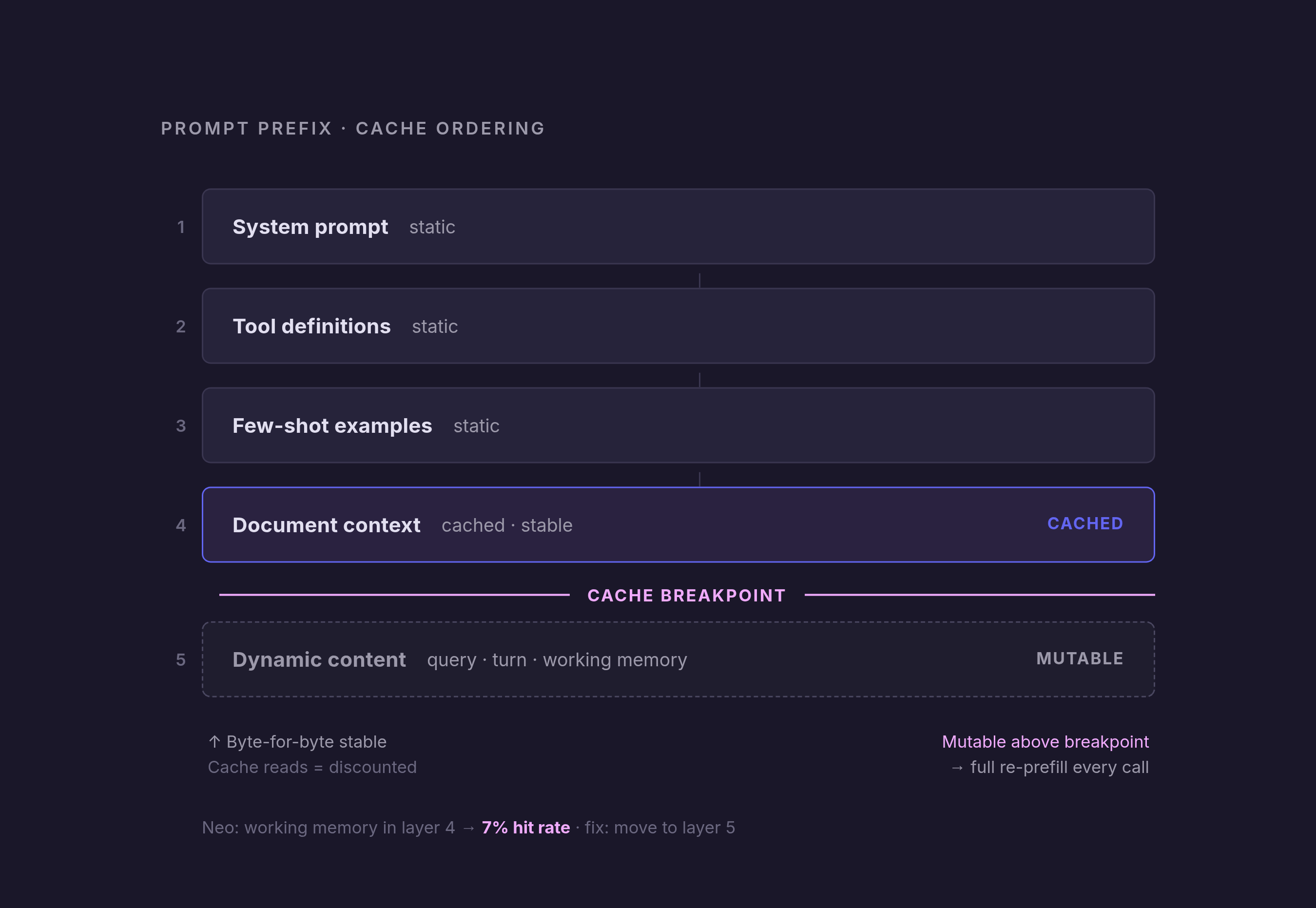Click the 'static' tag beside Tool definitions
The width and height of the screenshot is (1316, 908).
[x=435, y=327]
